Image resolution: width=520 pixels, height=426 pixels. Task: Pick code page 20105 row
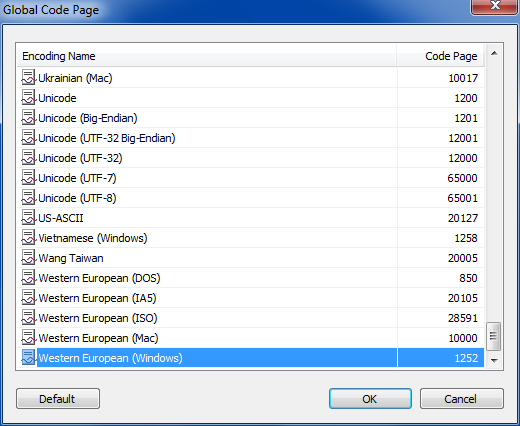(251, 298)
